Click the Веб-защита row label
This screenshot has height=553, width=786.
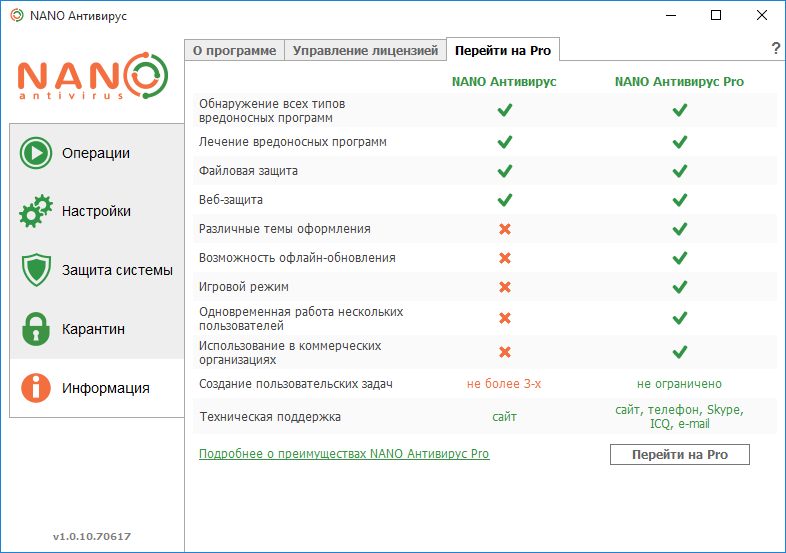[x=231, y=200]
